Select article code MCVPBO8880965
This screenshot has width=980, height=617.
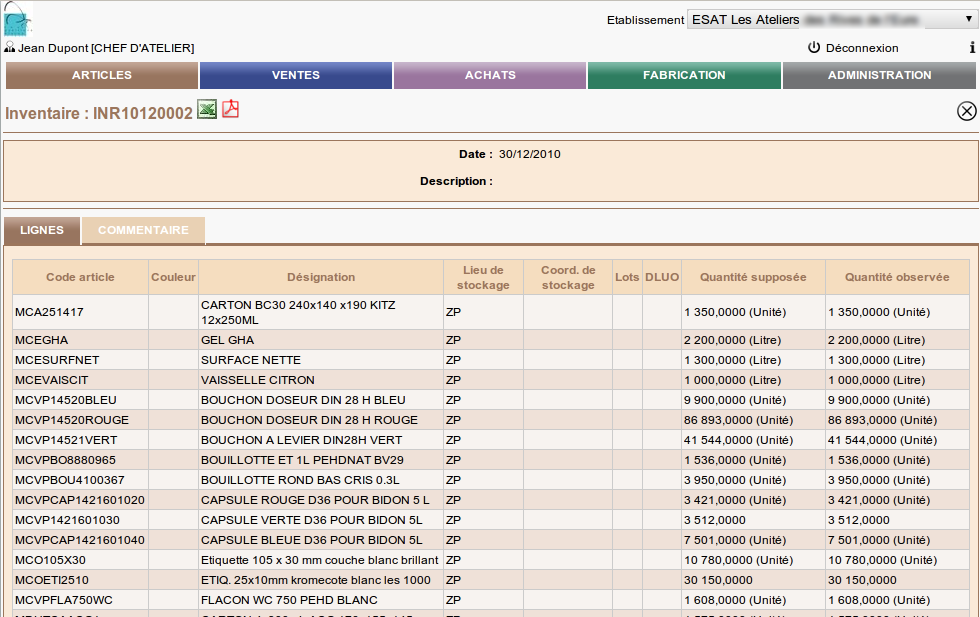(x=65, y=460)
